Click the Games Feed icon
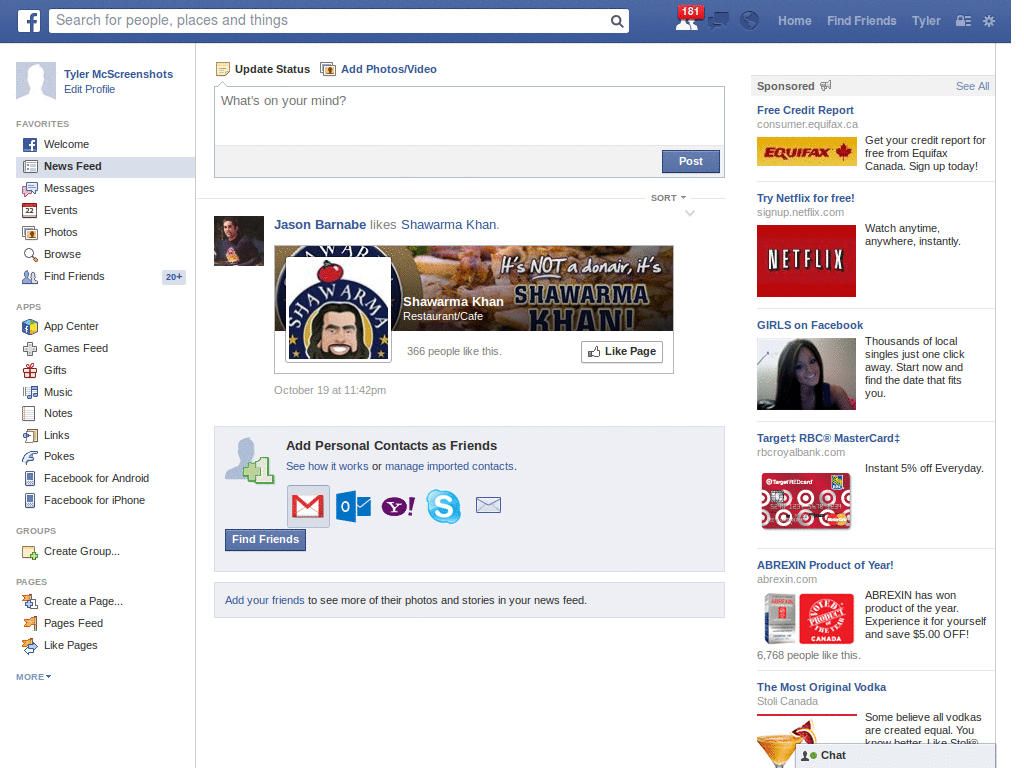Image resolution: width=1024 pixels, height=768 pixels. [x=30, y=349]
